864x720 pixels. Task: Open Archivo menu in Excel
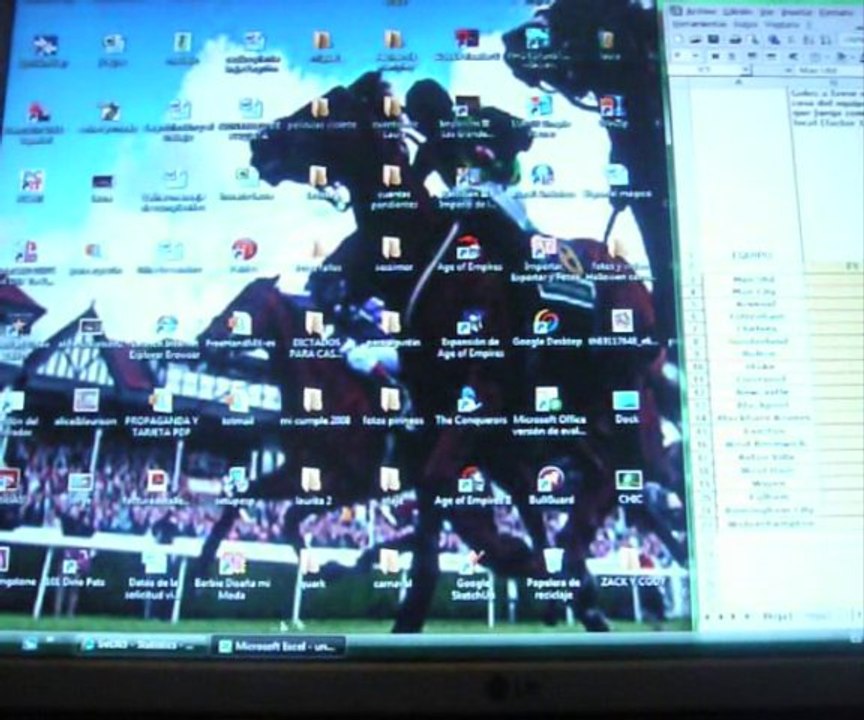(701, 12)
